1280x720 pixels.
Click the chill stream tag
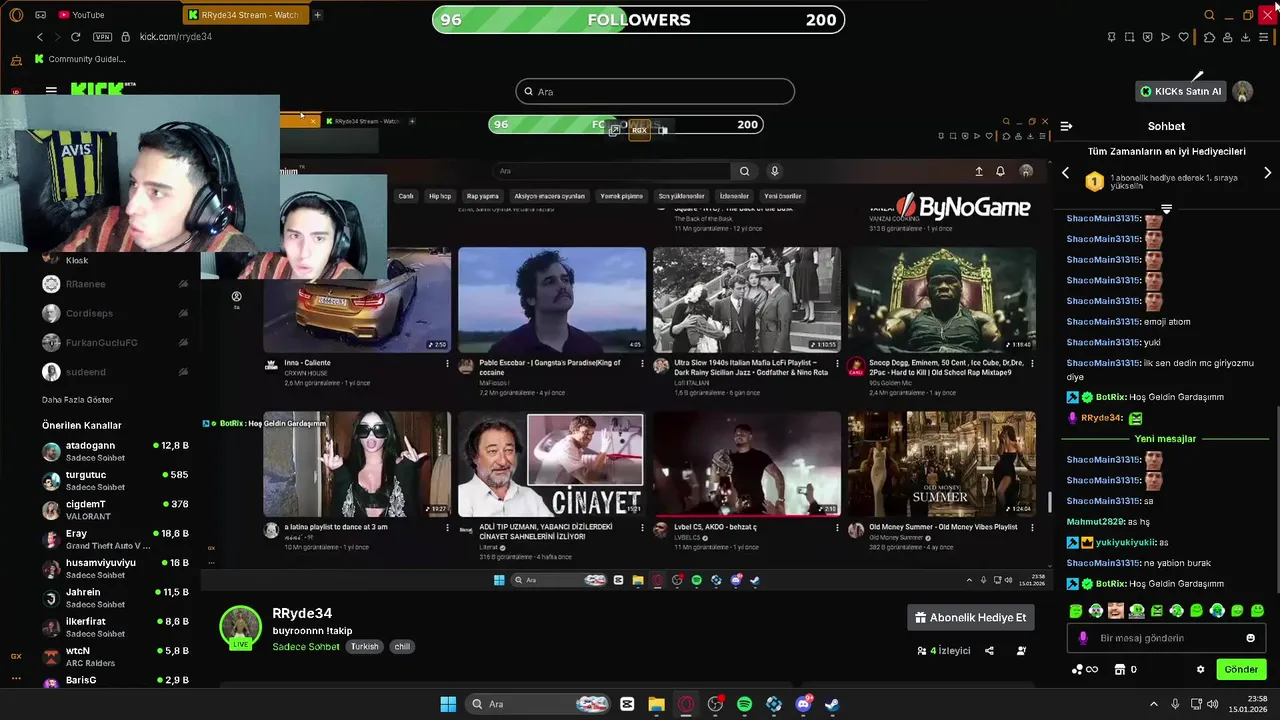point(402,647)
